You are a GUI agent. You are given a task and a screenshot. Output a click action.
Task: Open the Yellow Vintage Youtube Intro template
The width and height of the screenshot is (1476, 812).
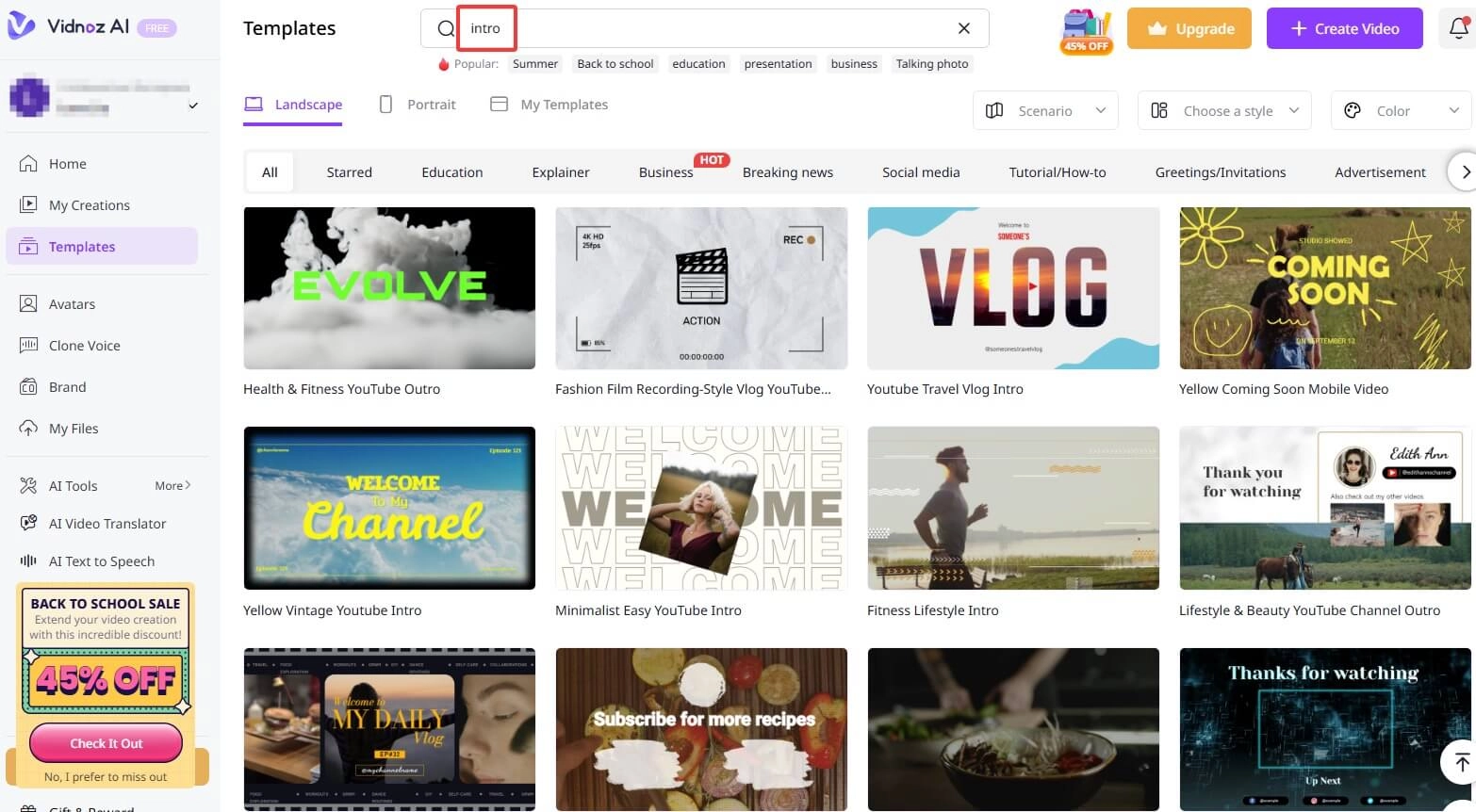389,508
